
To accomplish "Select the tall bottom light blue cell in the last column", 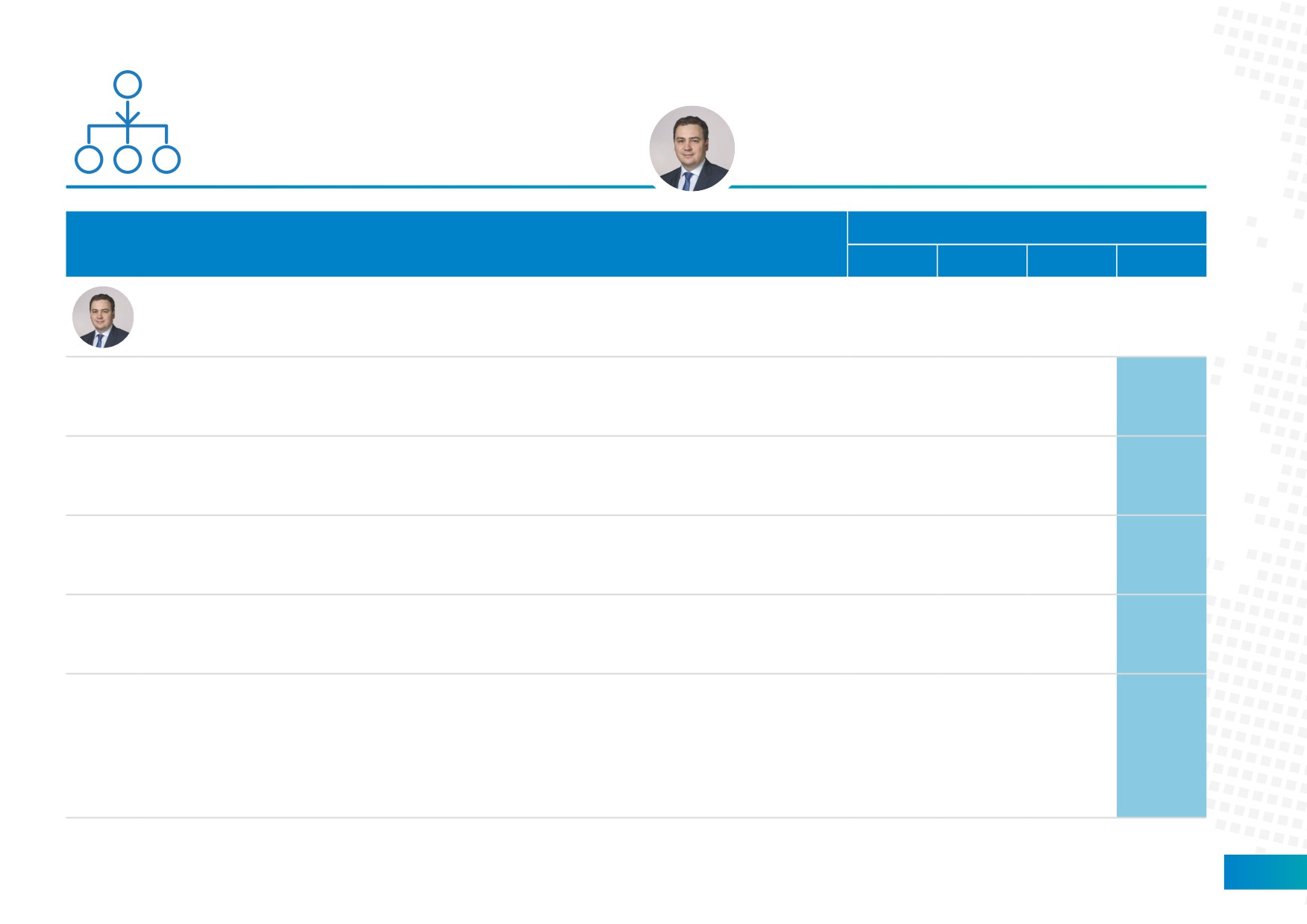I will coord(1162,746).
